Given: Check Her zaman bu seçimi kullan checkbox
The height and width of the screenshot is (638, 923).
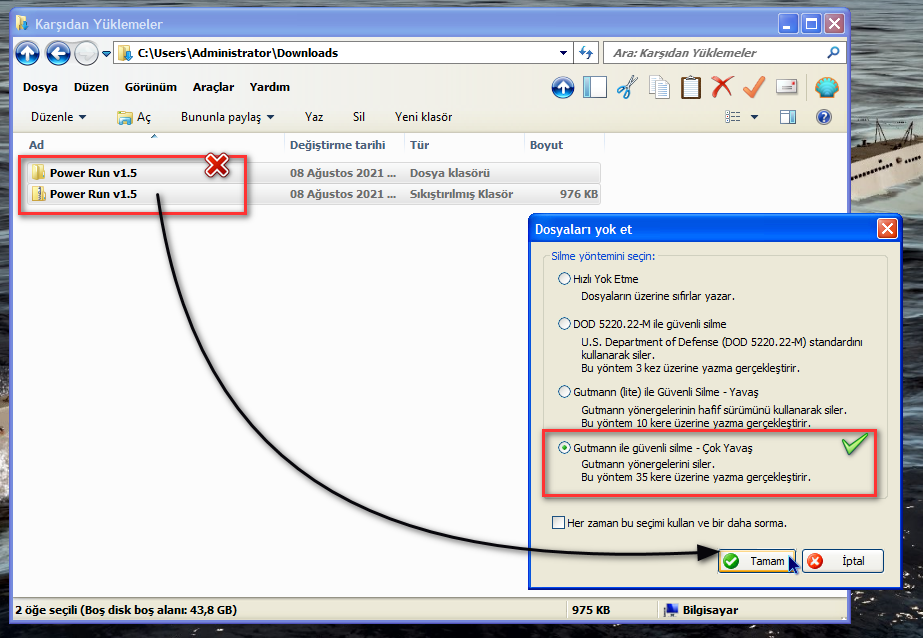Looking at the screenshot, I should coord(558,523).
